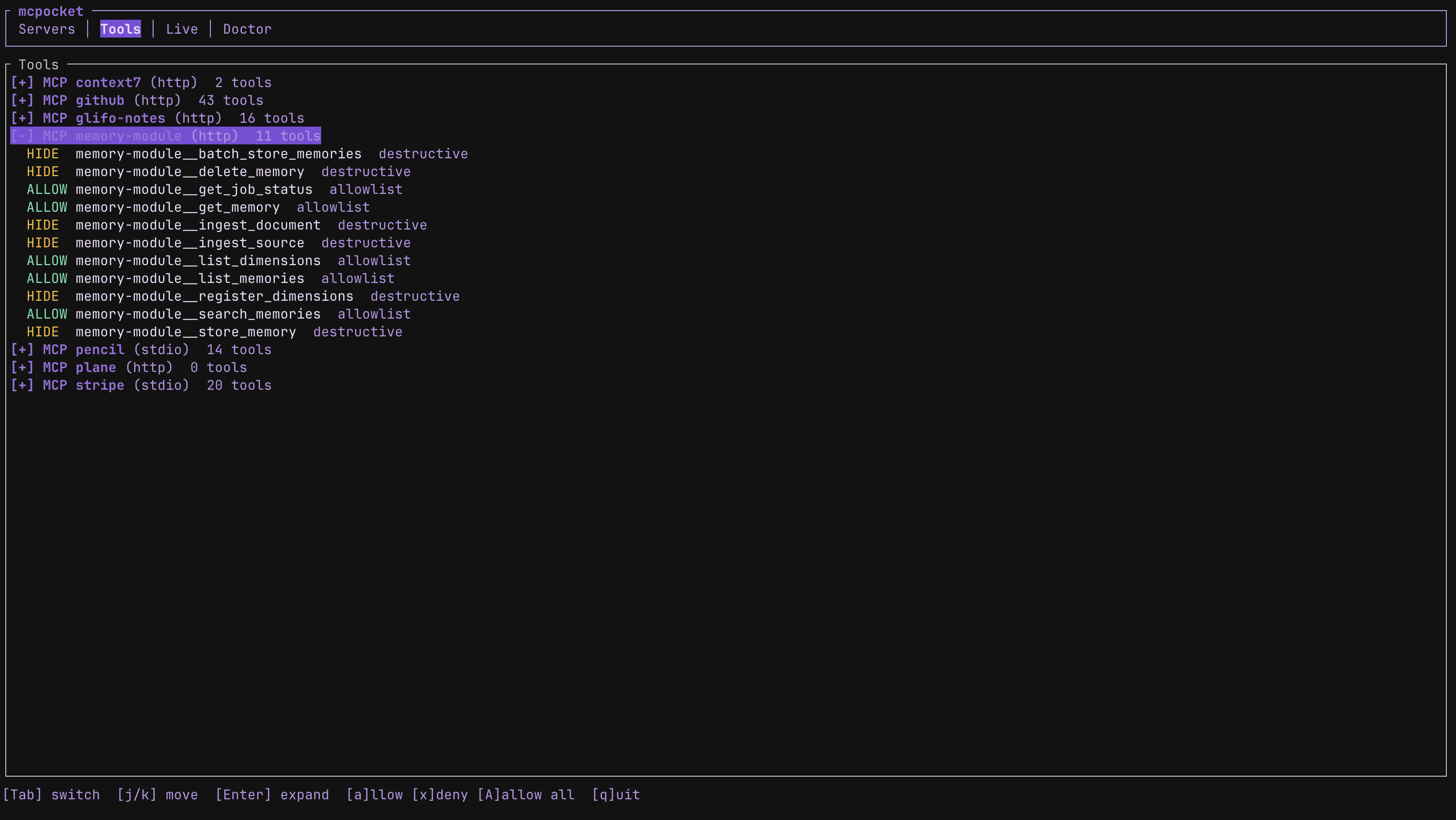The image size is (1456, 820).
Task: Expand the github server [+] marker
Action: coord(23,101)
